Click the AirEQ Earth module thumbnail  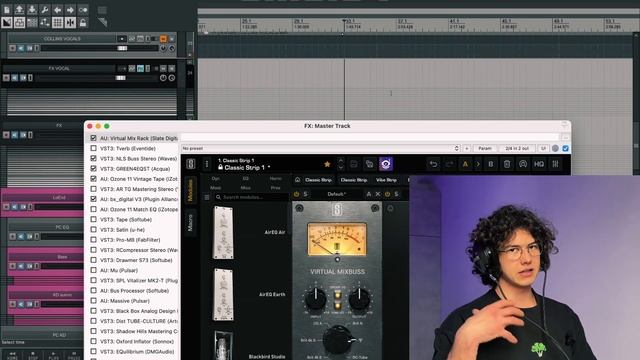click(223, 295)
